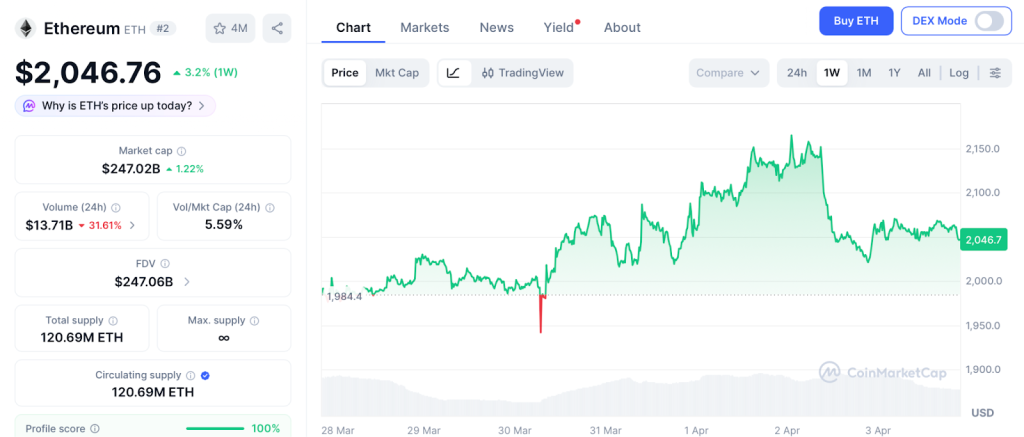This screenshot has width=1024, height=437.
Task: Select the Mkt Cap chart toggle
Action: (x=397, y=73)
